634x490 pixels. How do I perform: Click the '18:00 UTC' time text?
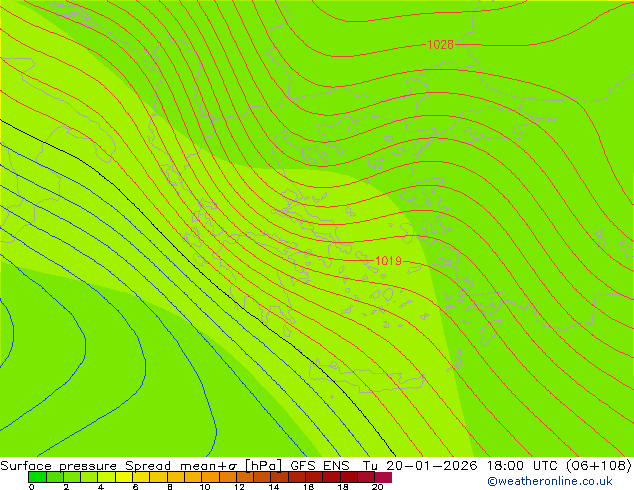pos(522,466)
